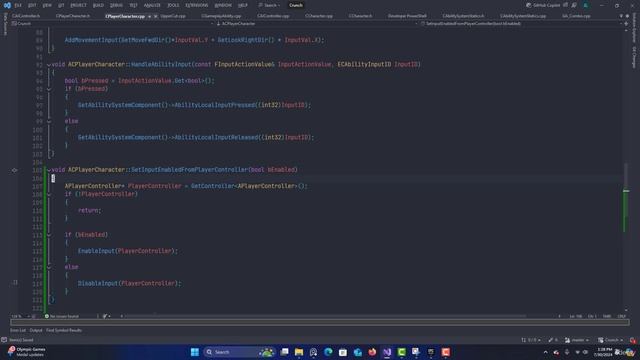Image resolution: width=640 pixels, height=360 pixels.
Task: Open the Git menu
Action: tap(61, 5)
